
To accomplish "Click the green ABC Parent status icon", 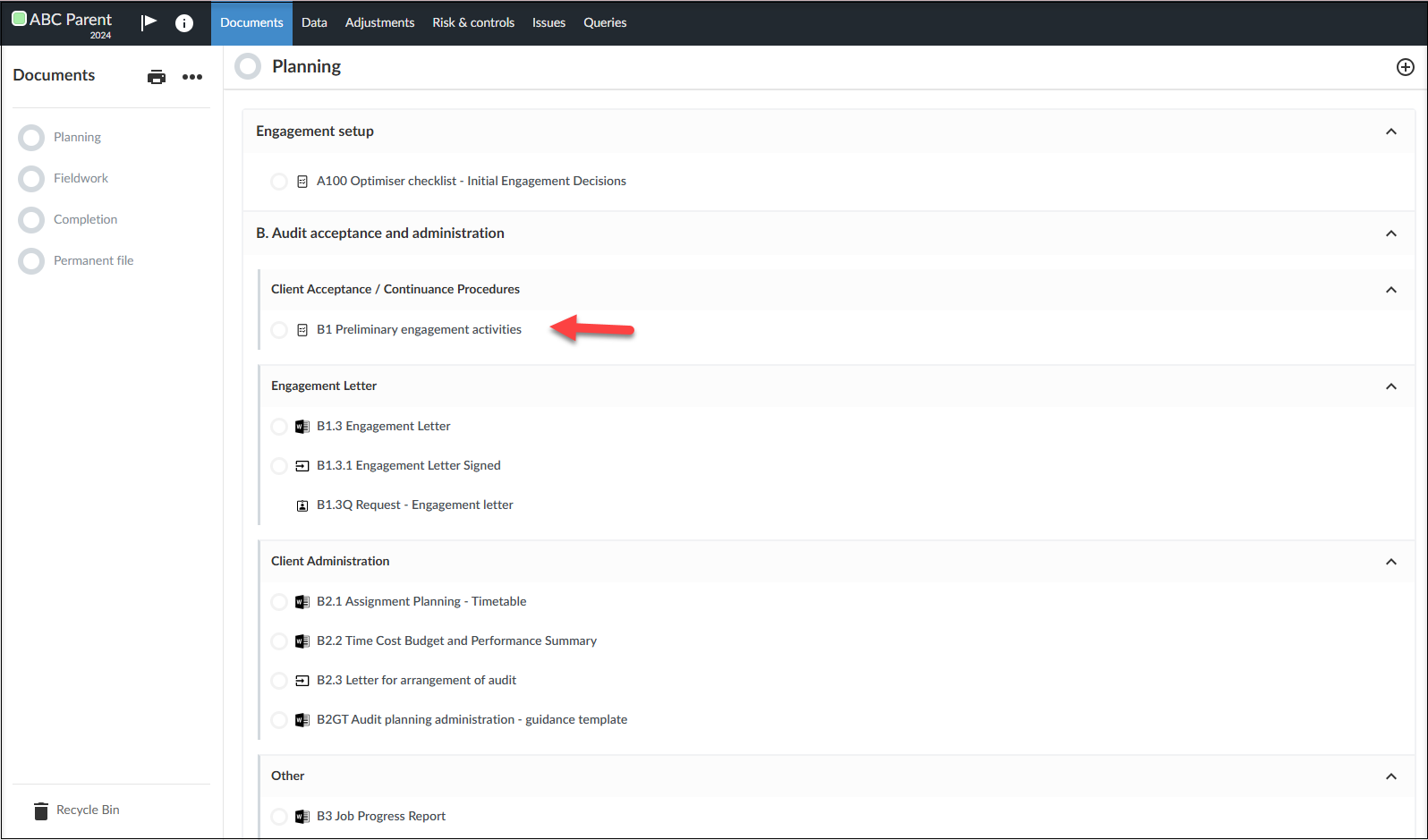I will tap(19, 18).
